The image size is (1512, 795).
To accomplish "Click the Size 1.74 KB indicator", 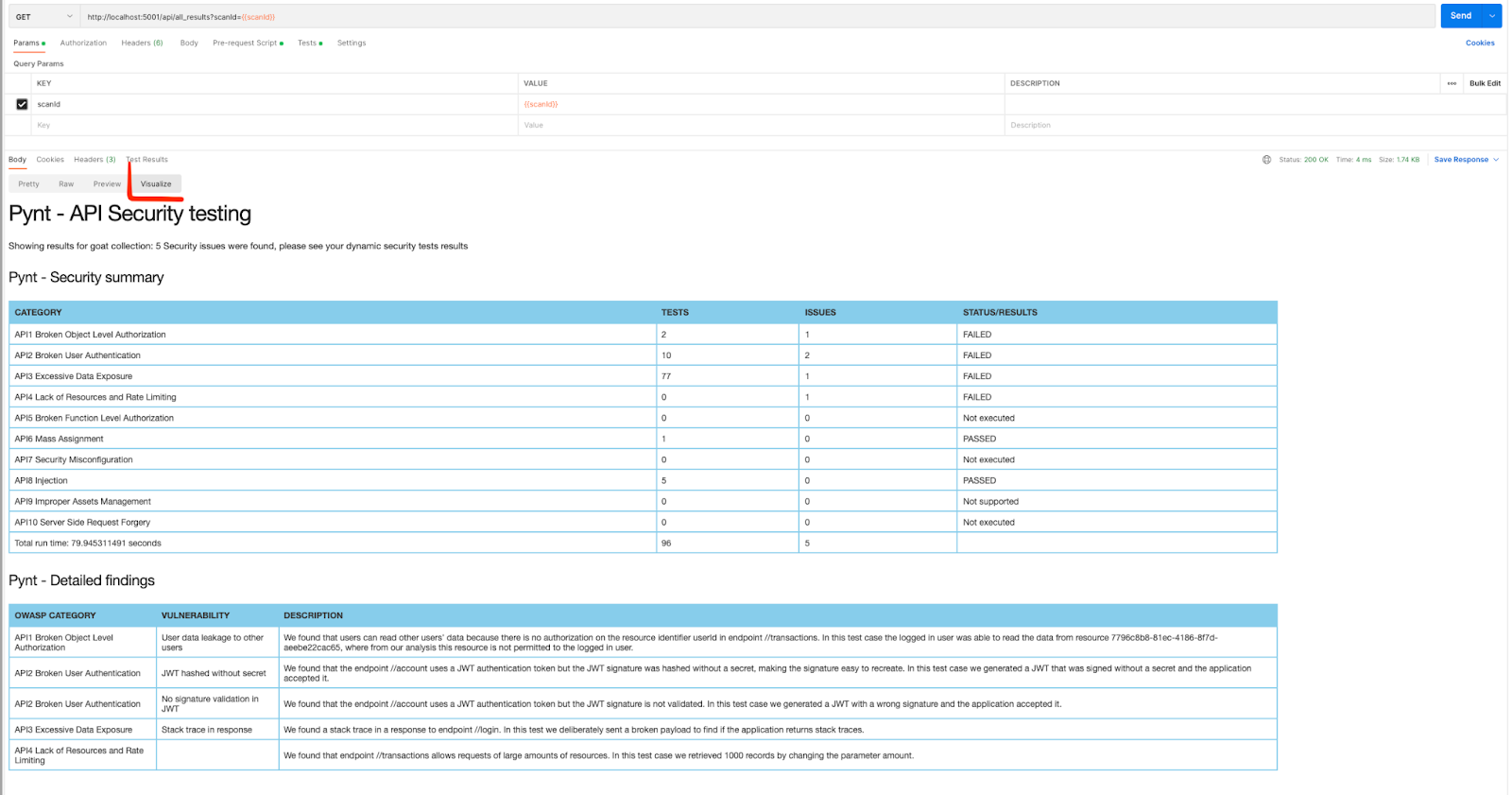I will (1399, 160).
